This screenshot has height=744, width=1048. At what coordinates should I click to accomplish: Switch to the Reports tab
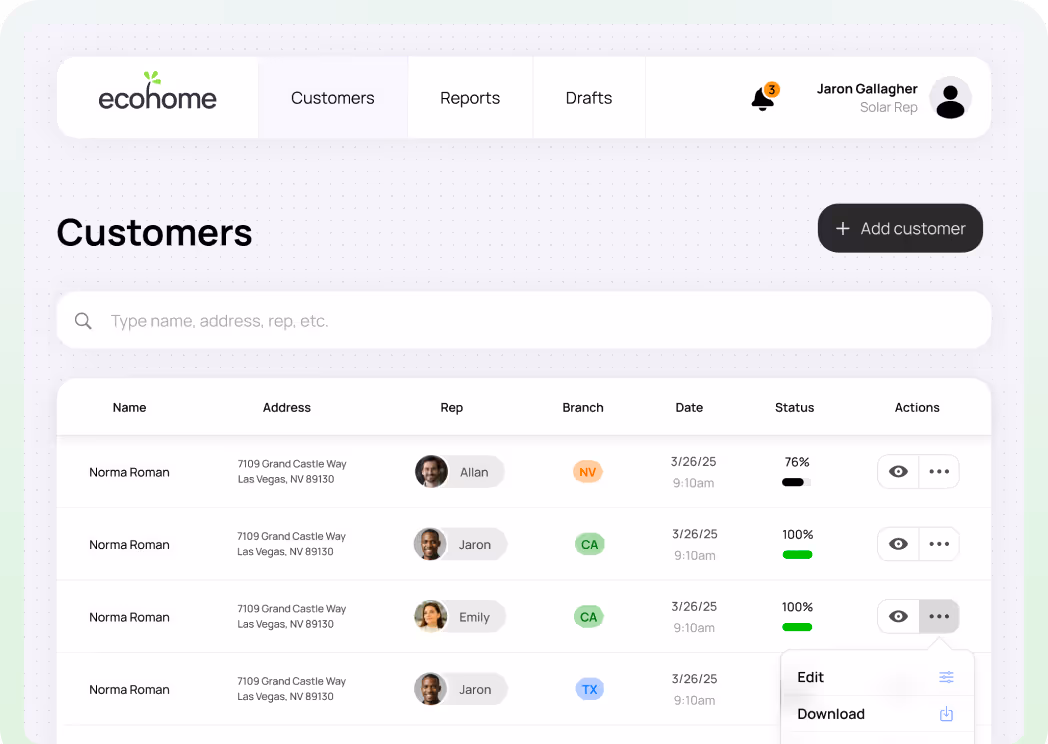tap(470, 98)
